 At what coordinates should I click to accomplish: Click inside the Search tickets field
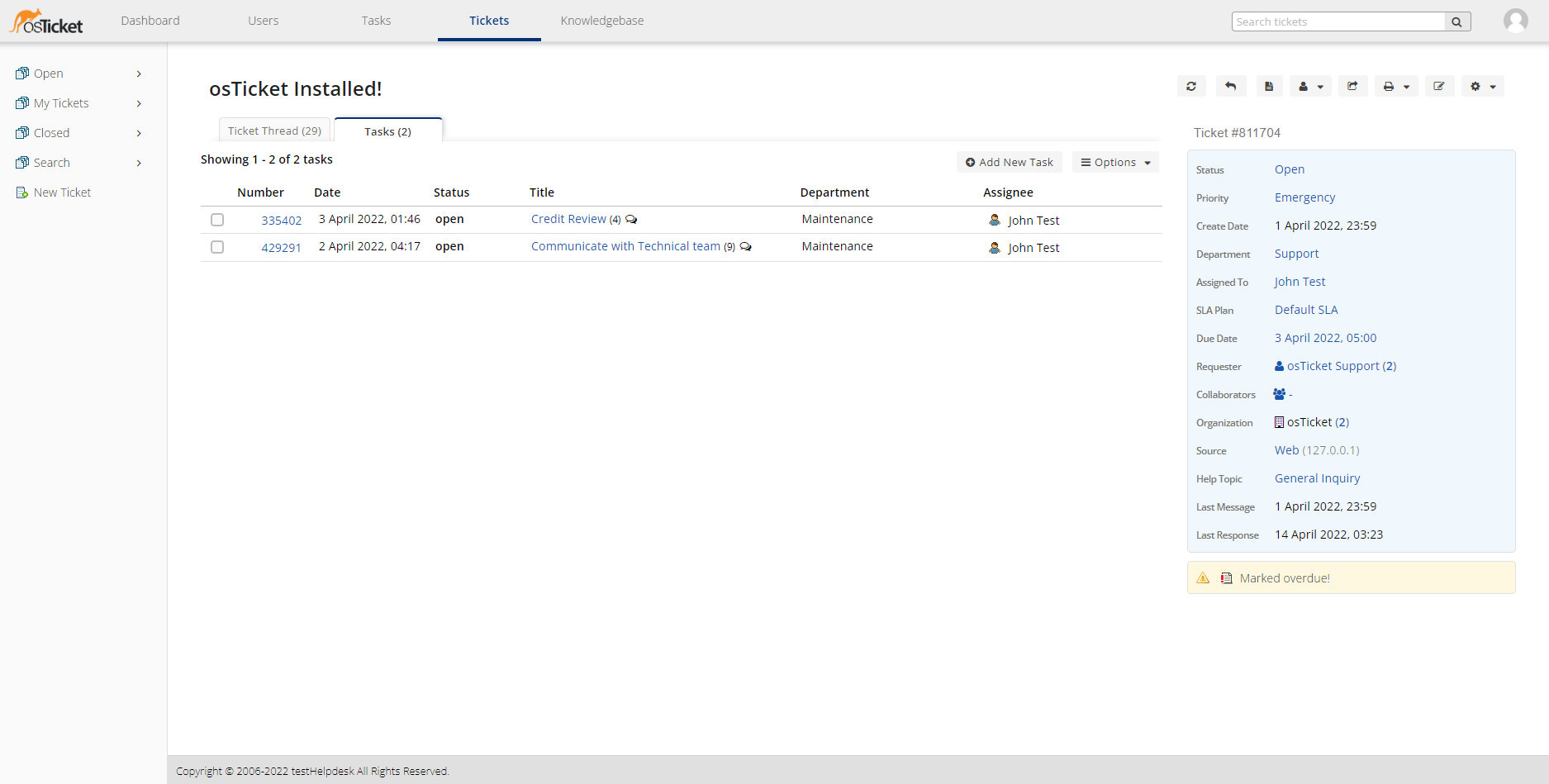pos(1337,21)
